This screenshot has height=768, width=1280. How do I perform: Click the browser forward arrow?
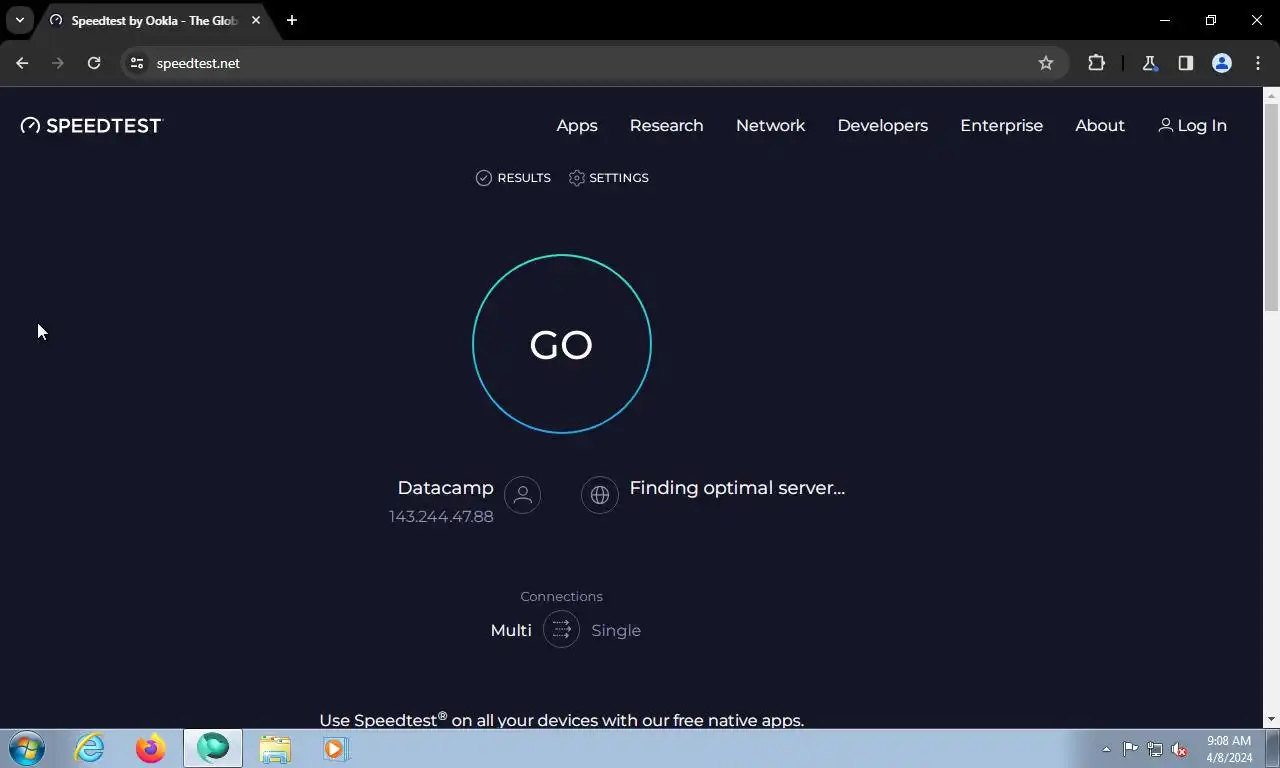(58, 63)
